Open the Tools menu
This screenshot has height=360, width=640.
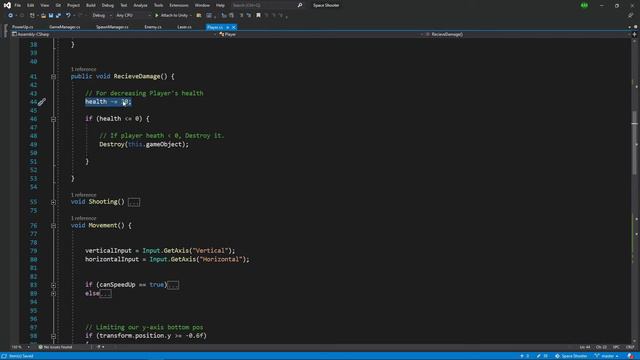click(158, 5)
